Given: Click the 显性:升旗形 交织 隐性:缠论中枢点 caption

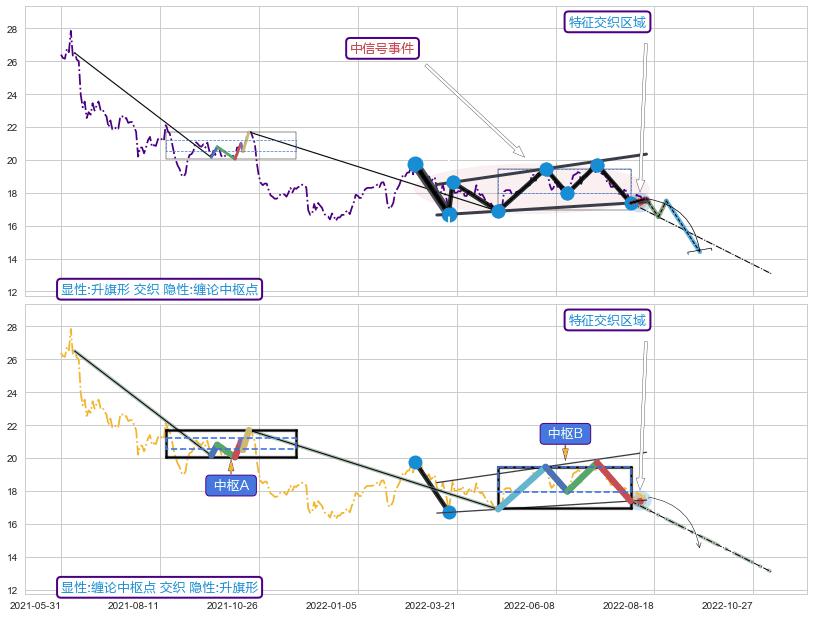Looking at the screenshot, I should (160, 289).
